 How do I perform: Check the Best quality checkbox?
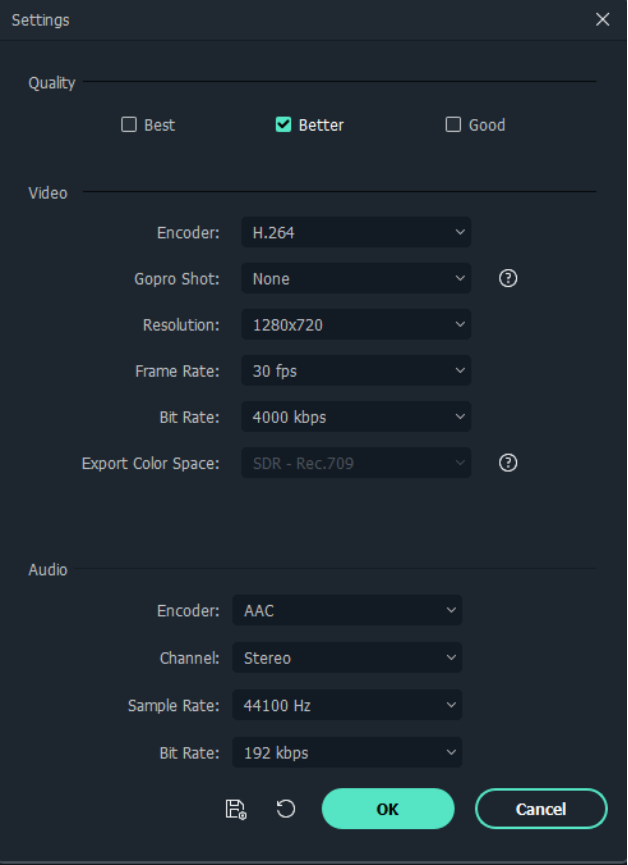[129, 125]
